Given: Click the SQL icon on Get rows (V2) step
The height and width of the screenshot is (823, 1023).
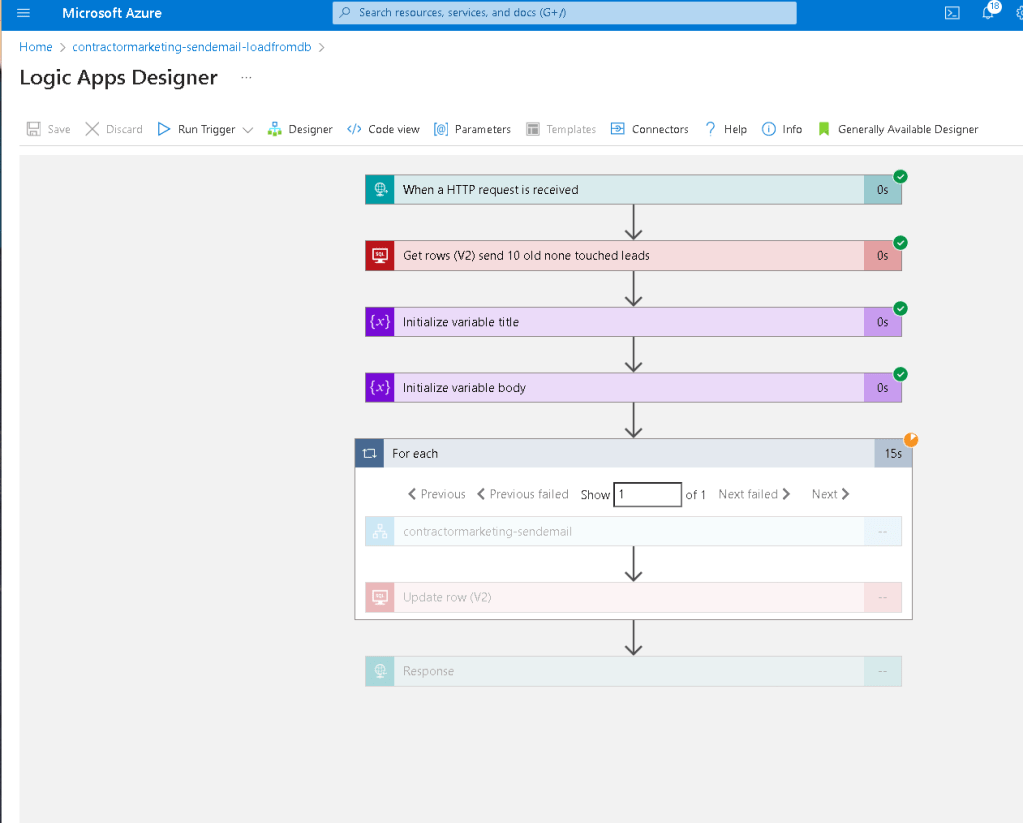Looking at the screenshot, I should (x=380, y=256).
